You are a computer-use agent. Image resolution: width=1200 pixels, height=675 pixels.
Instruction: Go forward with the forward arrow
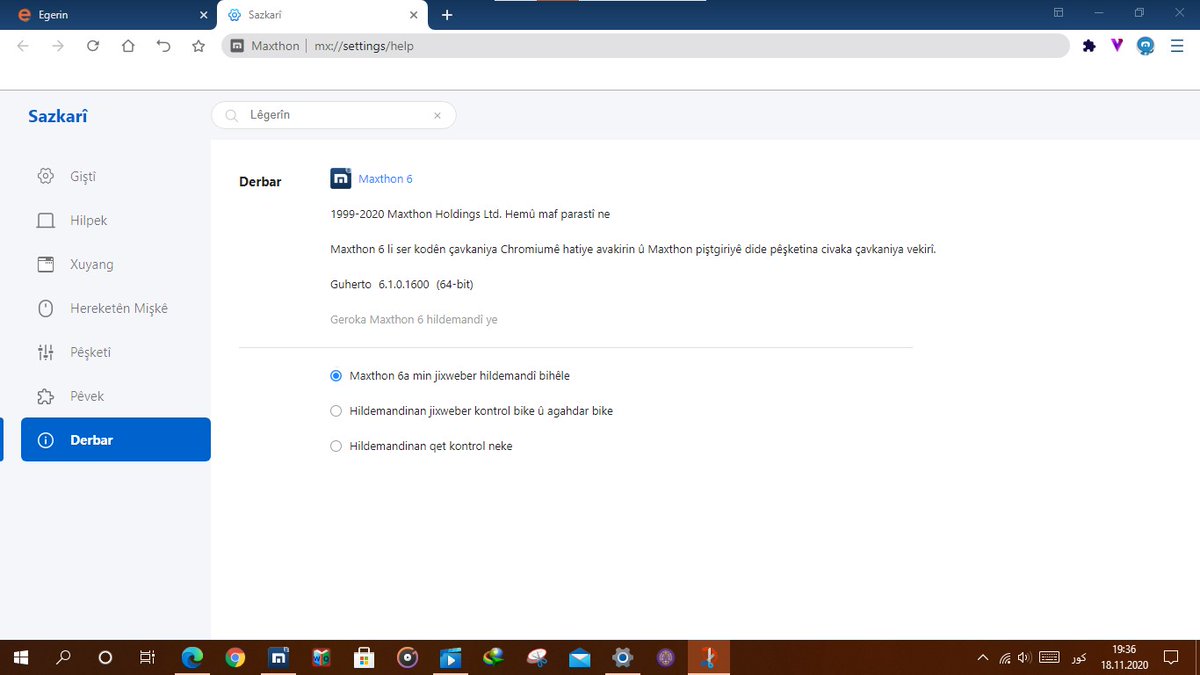point(58,46)
